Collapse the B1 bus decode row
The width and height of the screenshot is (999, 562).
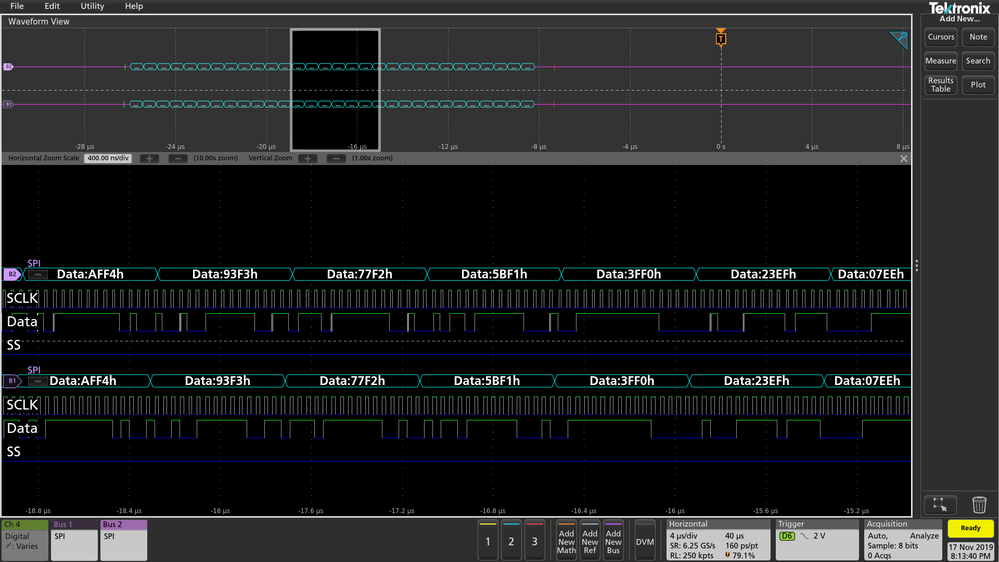click(x=38, y=381)
